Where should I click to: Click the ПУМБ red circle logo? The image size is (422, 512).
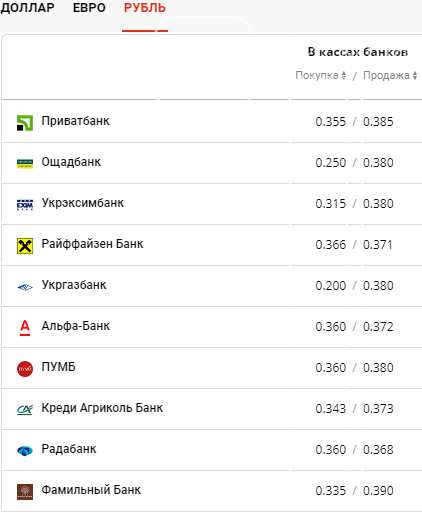[x=25, y=369]
